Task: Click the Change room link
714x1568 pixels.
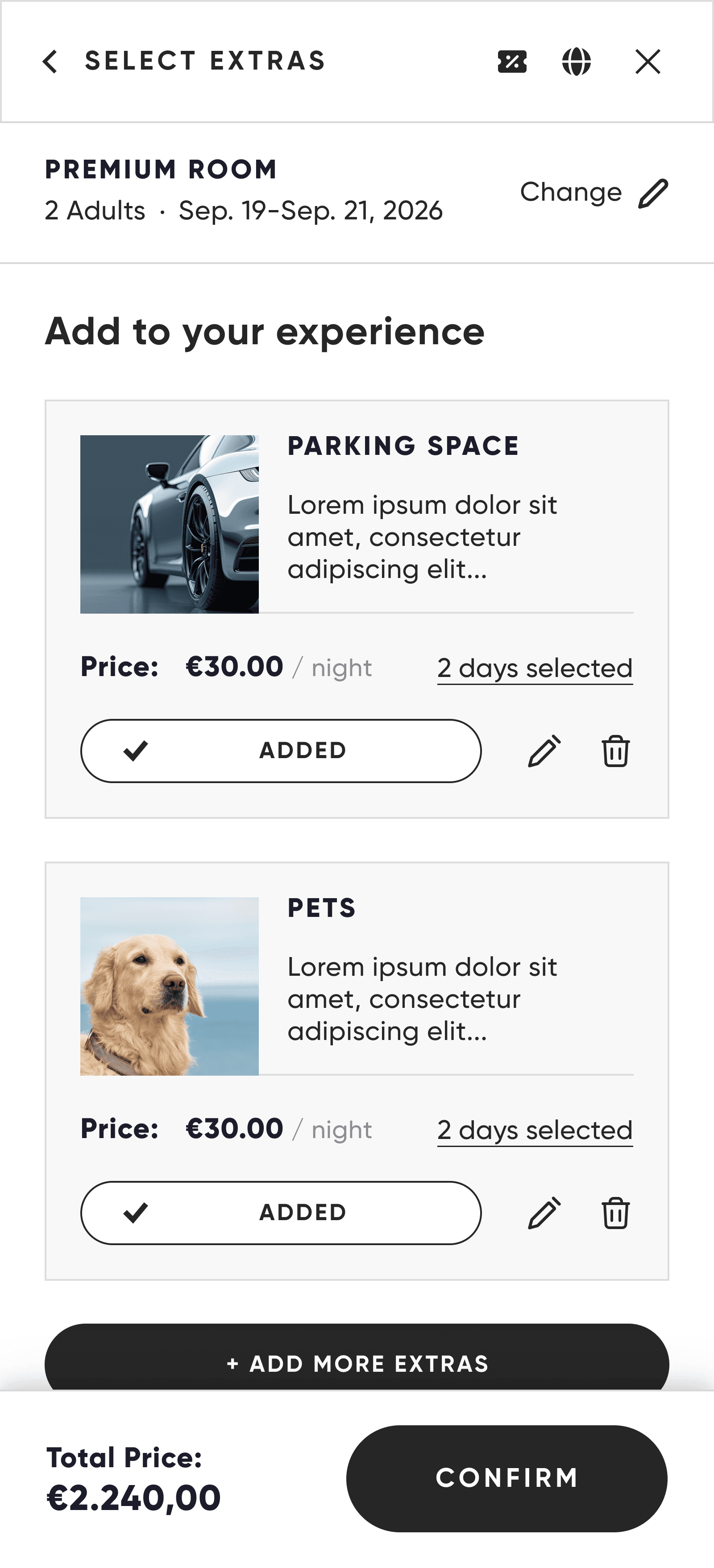Action: [571, 192]
